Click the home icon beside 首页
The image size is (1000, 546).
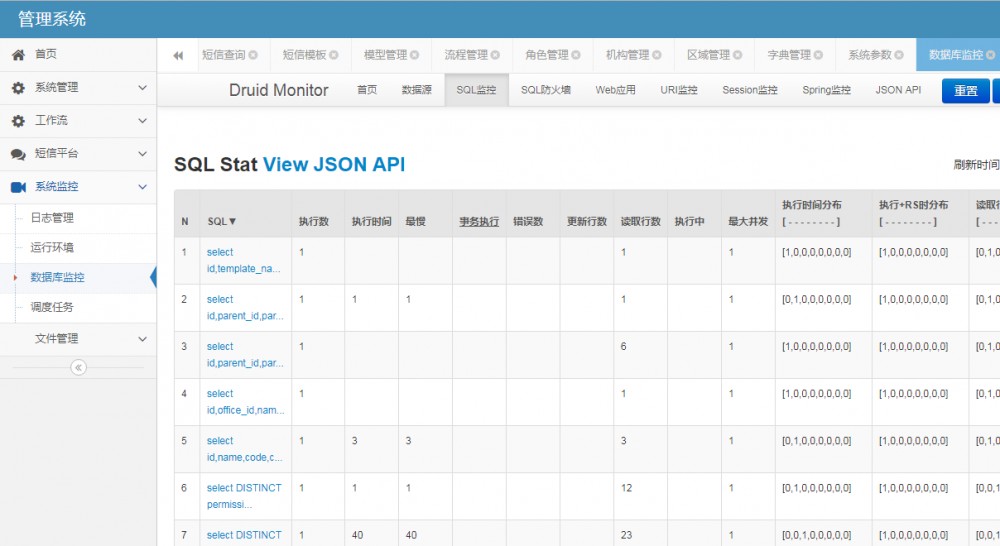[18, 55]
